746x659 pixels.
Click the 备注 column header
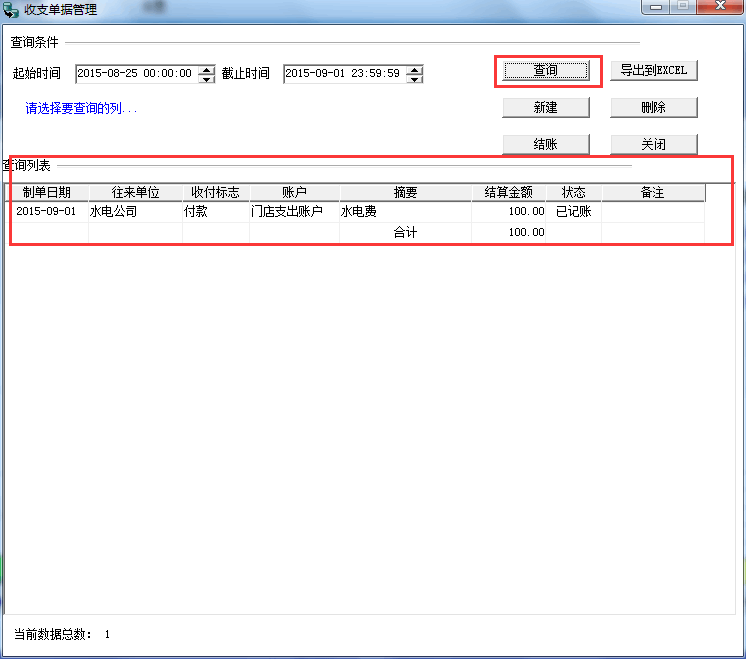point(653,193)
